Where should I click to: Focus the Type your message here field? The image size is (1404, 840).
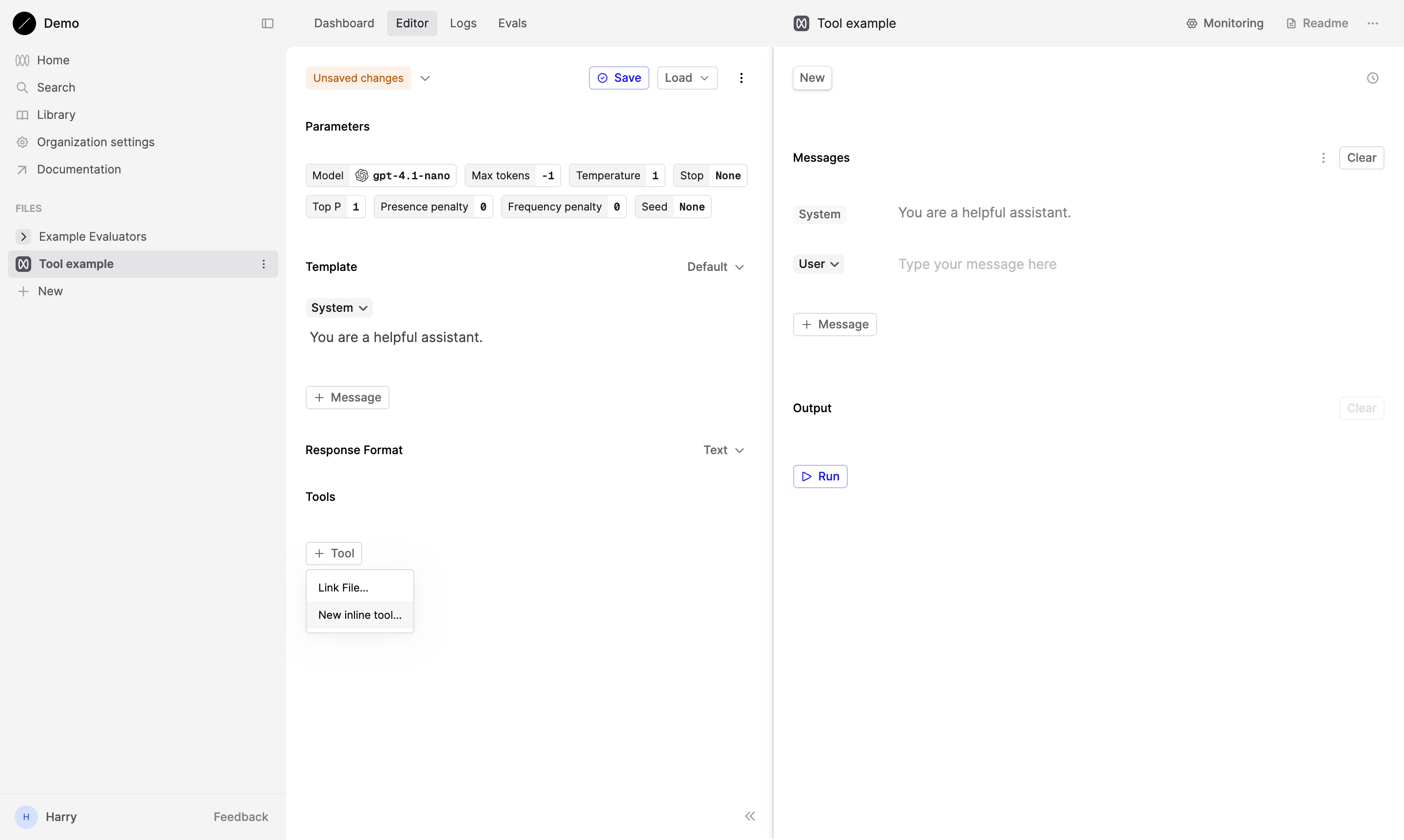tap(1140, 265)
